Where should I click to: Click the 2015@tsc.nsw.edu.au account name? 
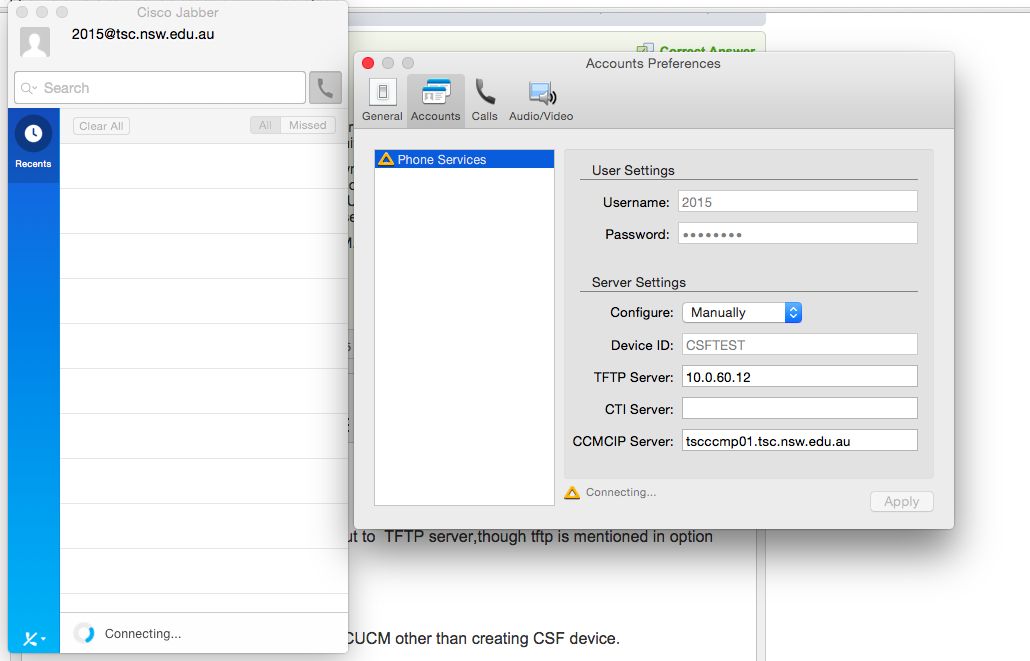pos(143,34)
